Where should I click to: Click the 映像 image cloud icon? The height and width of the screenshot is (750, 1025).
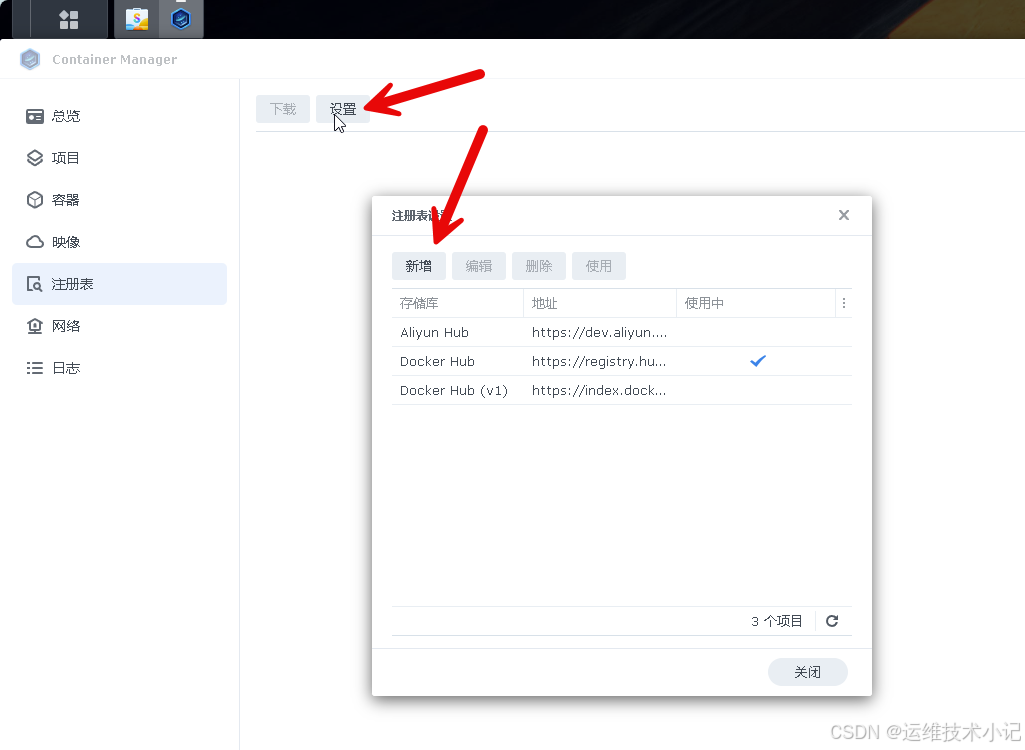[x=35, y=242]
